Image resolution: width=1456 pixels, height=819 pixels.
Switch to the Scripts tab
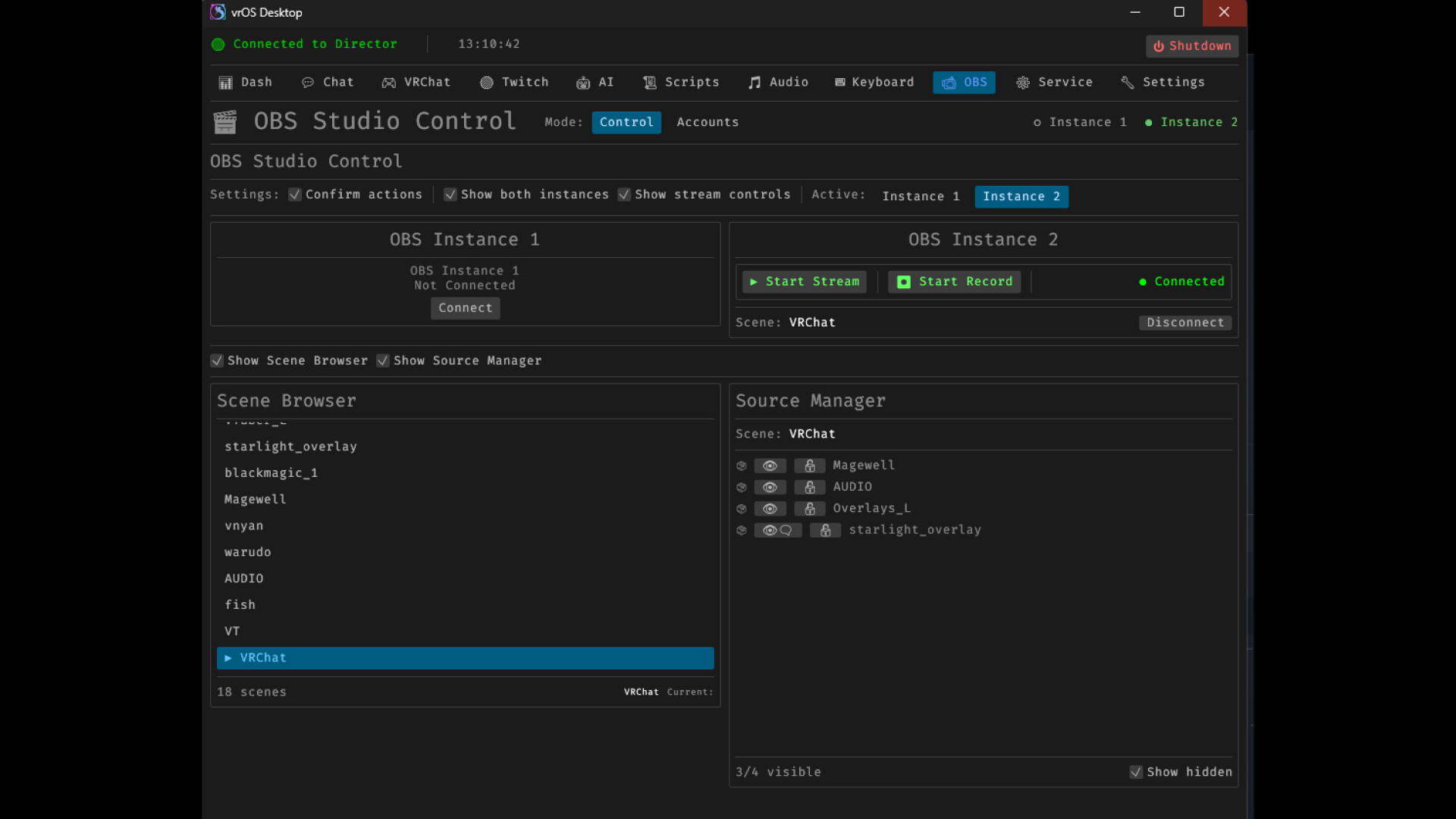click(681, 83)
